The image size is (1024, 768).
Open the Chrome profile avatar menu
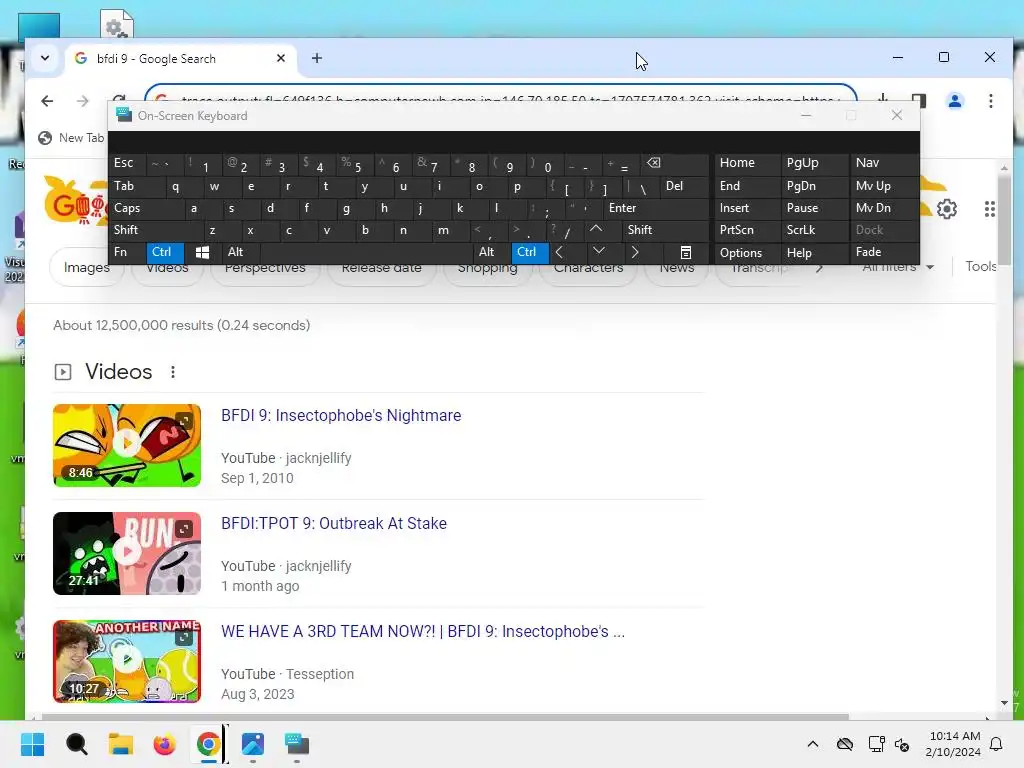(955, 101)
